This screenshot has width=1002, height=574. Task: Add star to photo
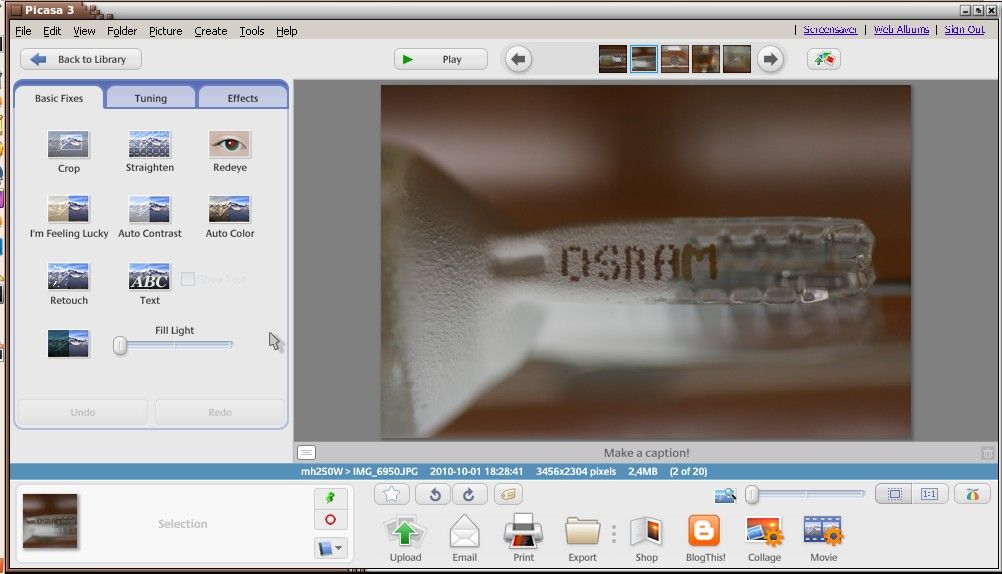coord(392,494)
